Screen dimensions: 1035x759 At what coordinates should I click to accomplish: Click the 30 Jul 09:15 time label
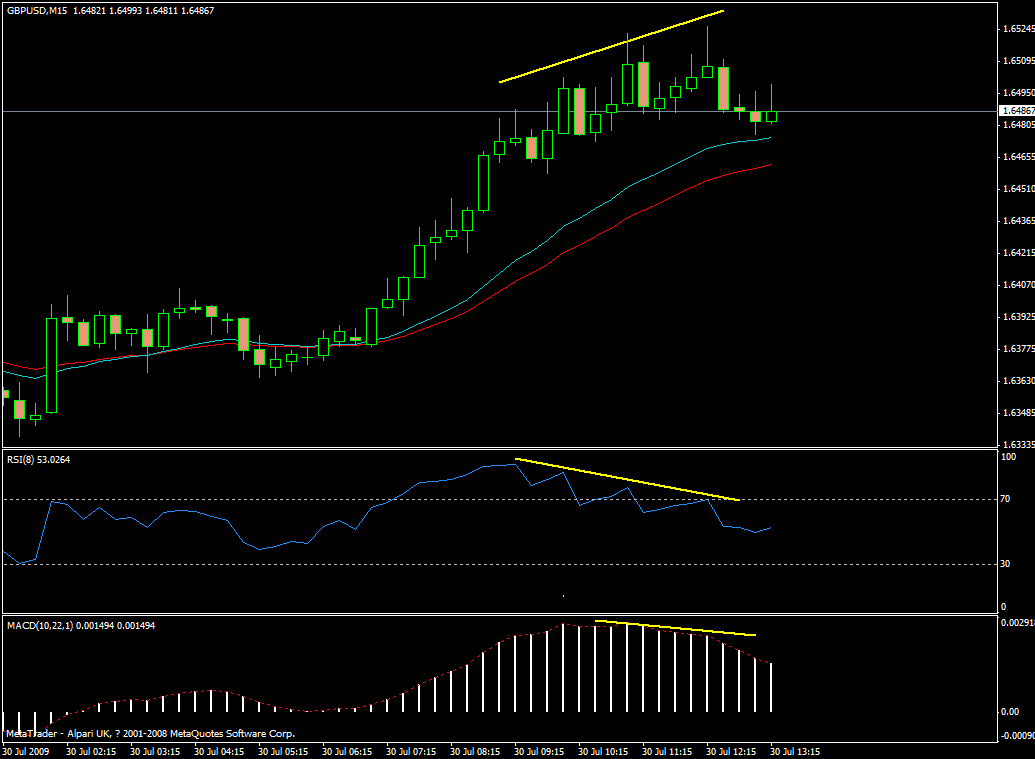[x=539, y=752]
